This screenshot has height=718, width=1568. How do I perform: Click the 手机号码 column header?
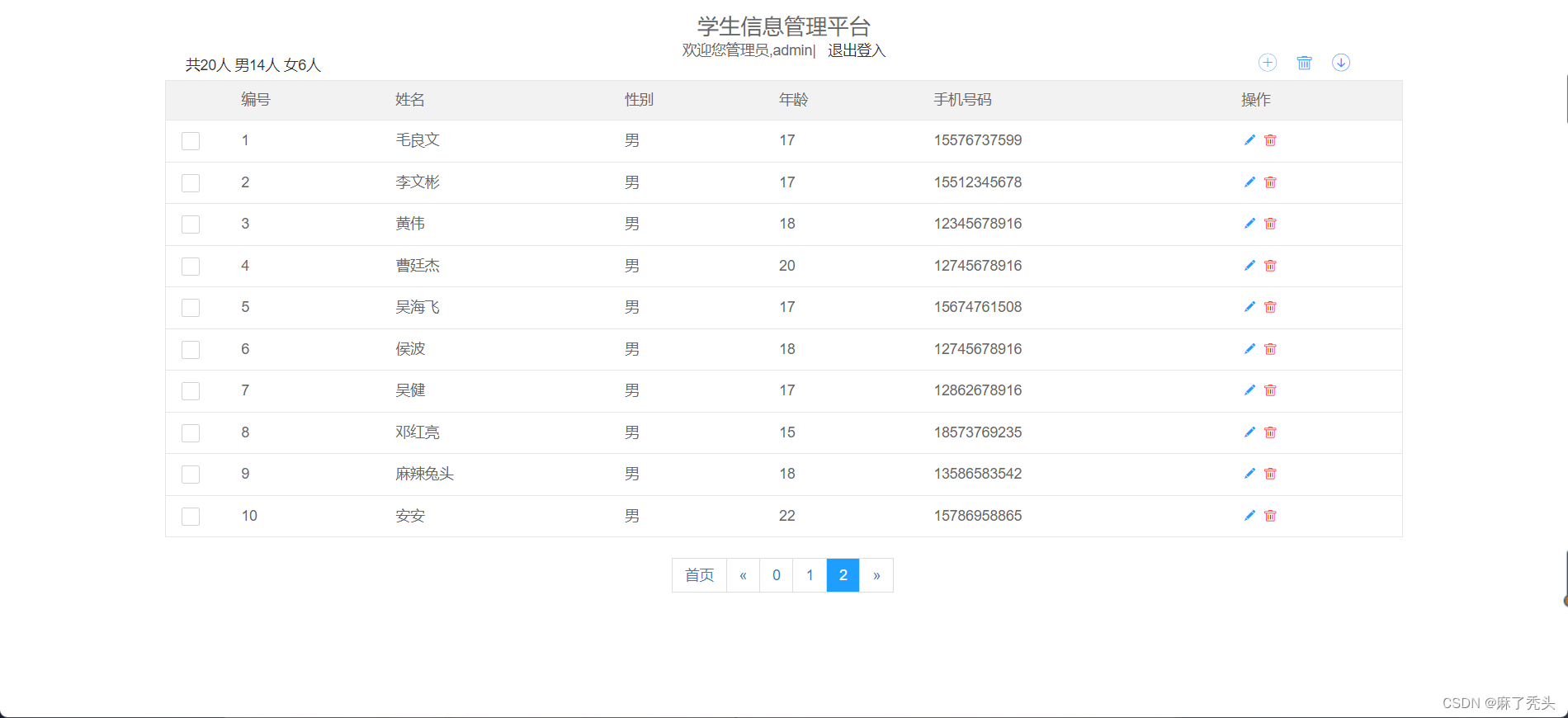pos(963,100)
